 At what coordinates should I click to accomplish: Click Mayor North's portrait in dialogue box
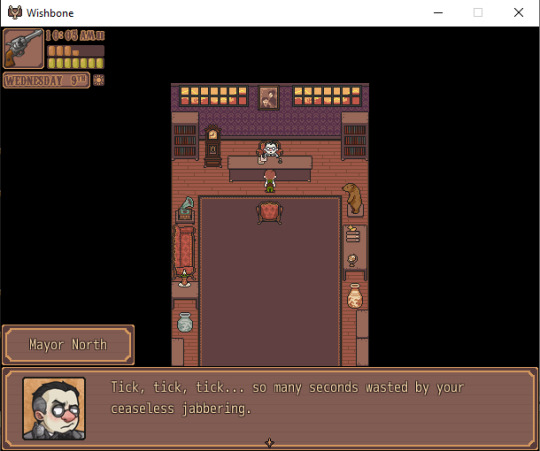click(x=54, y=409)
